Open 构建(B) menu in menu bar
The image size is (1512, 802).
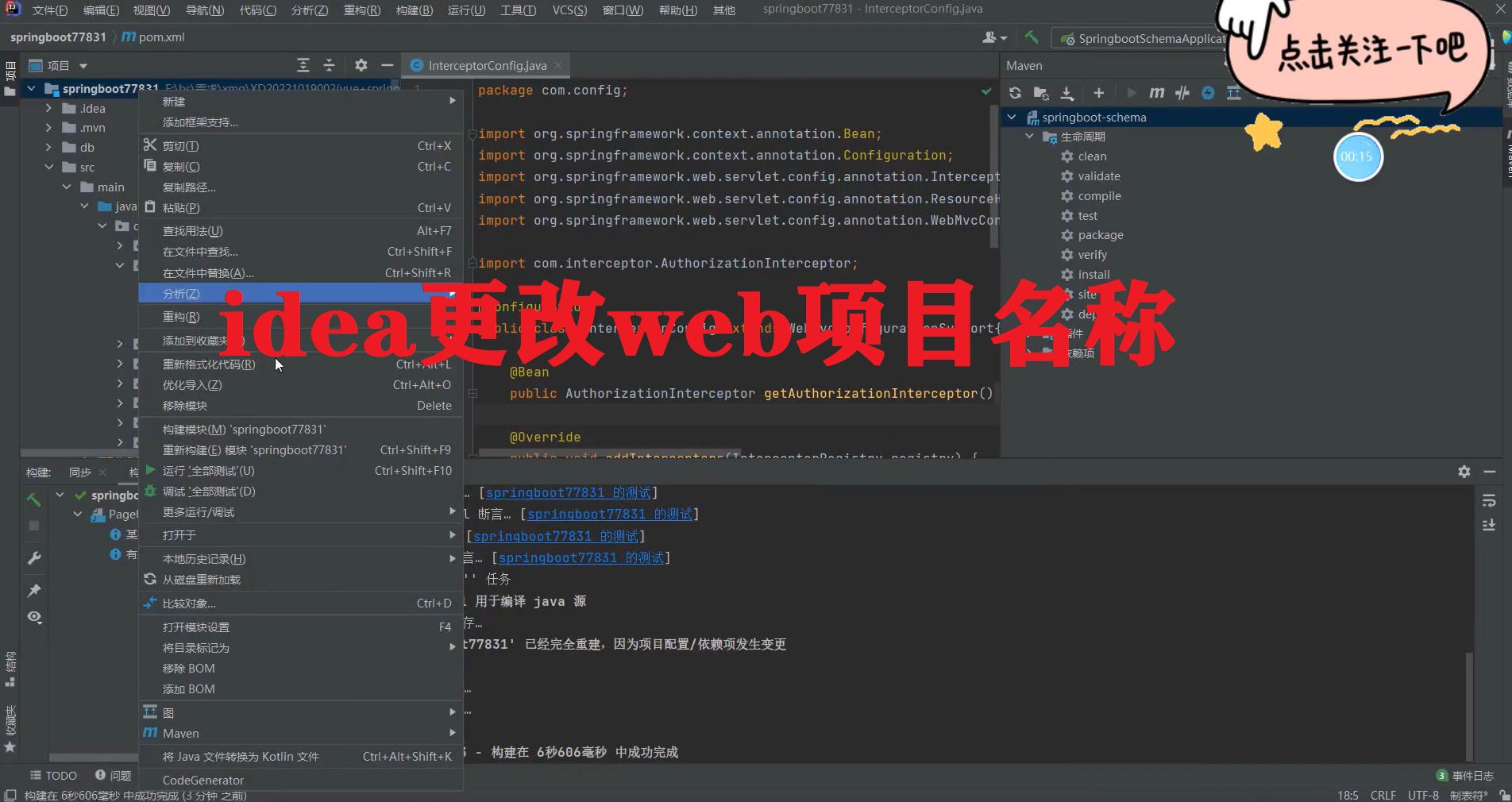[415, 10]
